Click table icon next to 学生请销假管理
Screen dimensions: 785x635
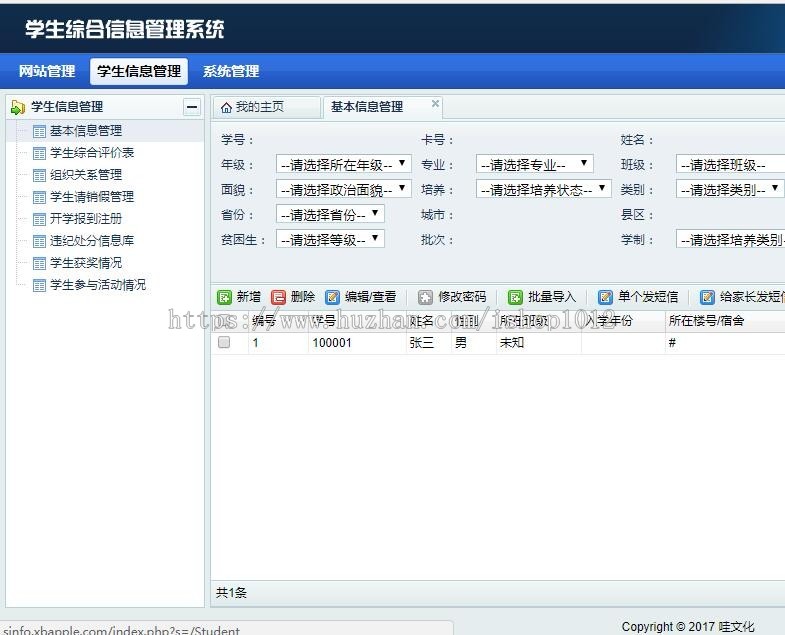(39, 197)
